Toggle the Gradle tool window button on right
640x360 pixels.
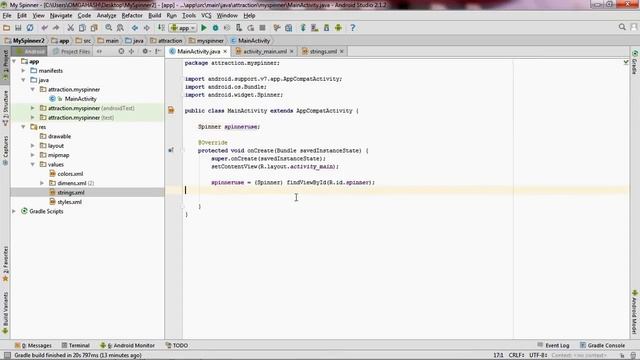point(635,63)
